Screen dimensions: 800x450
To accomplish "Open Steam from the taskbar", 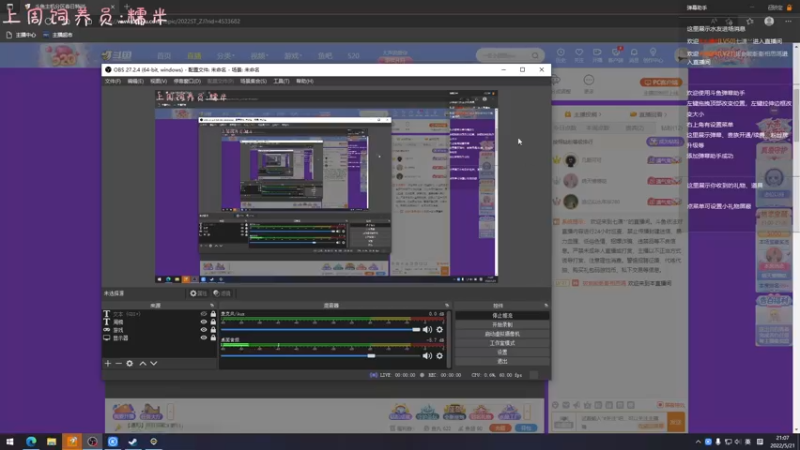I will point(133,442).
